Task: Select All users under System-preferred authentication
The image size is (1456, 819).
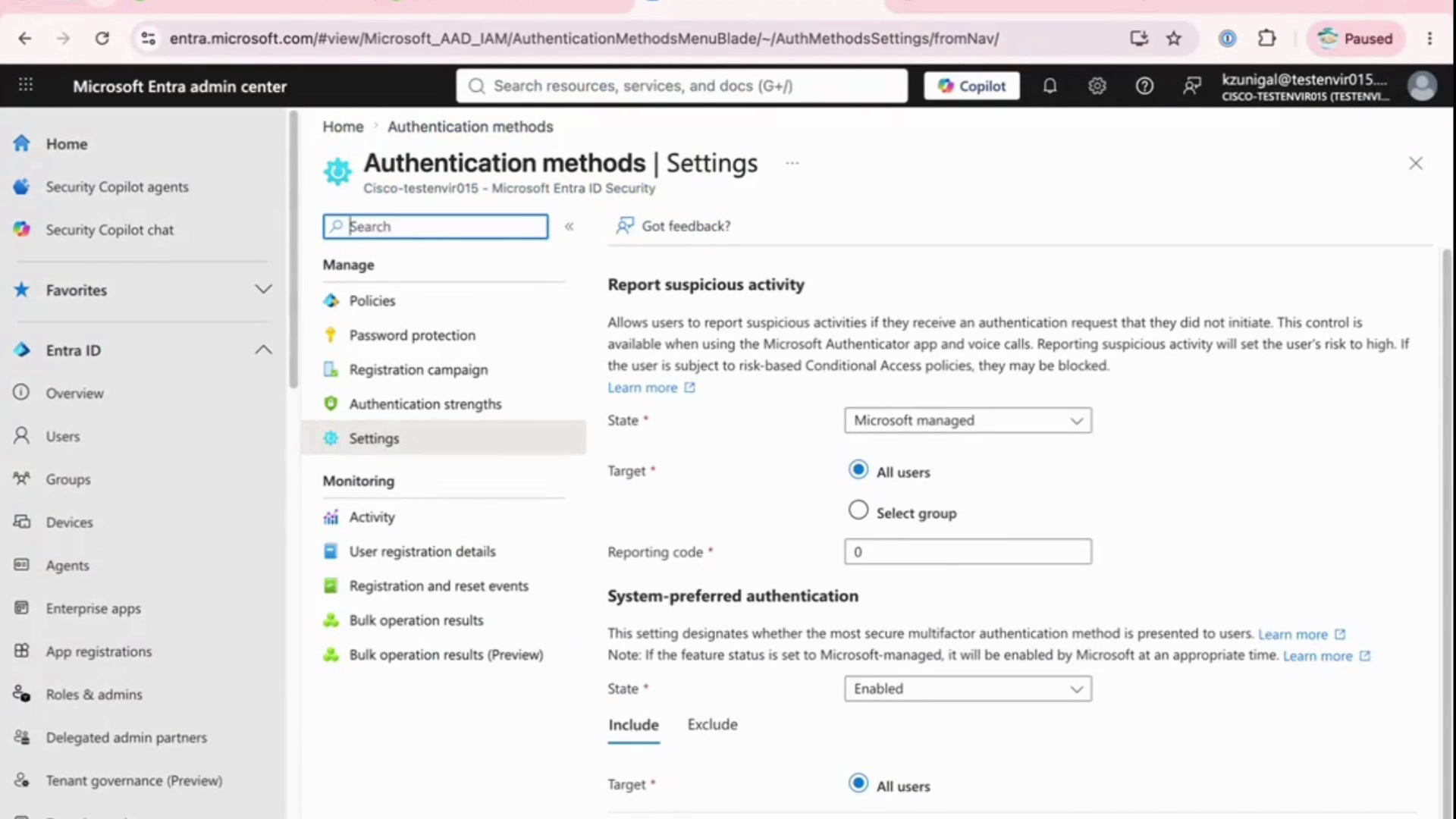Action: 858,783
